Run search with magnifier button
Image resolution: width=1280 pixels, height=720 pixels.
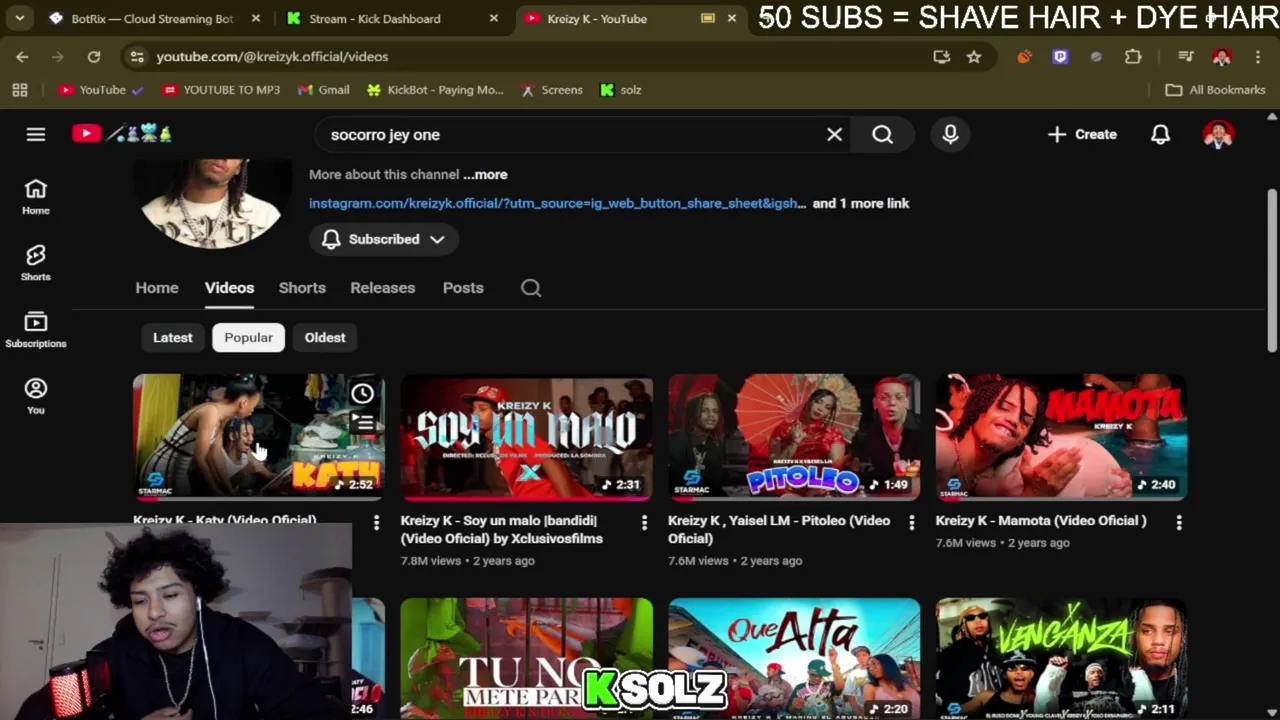click(882, 134)
